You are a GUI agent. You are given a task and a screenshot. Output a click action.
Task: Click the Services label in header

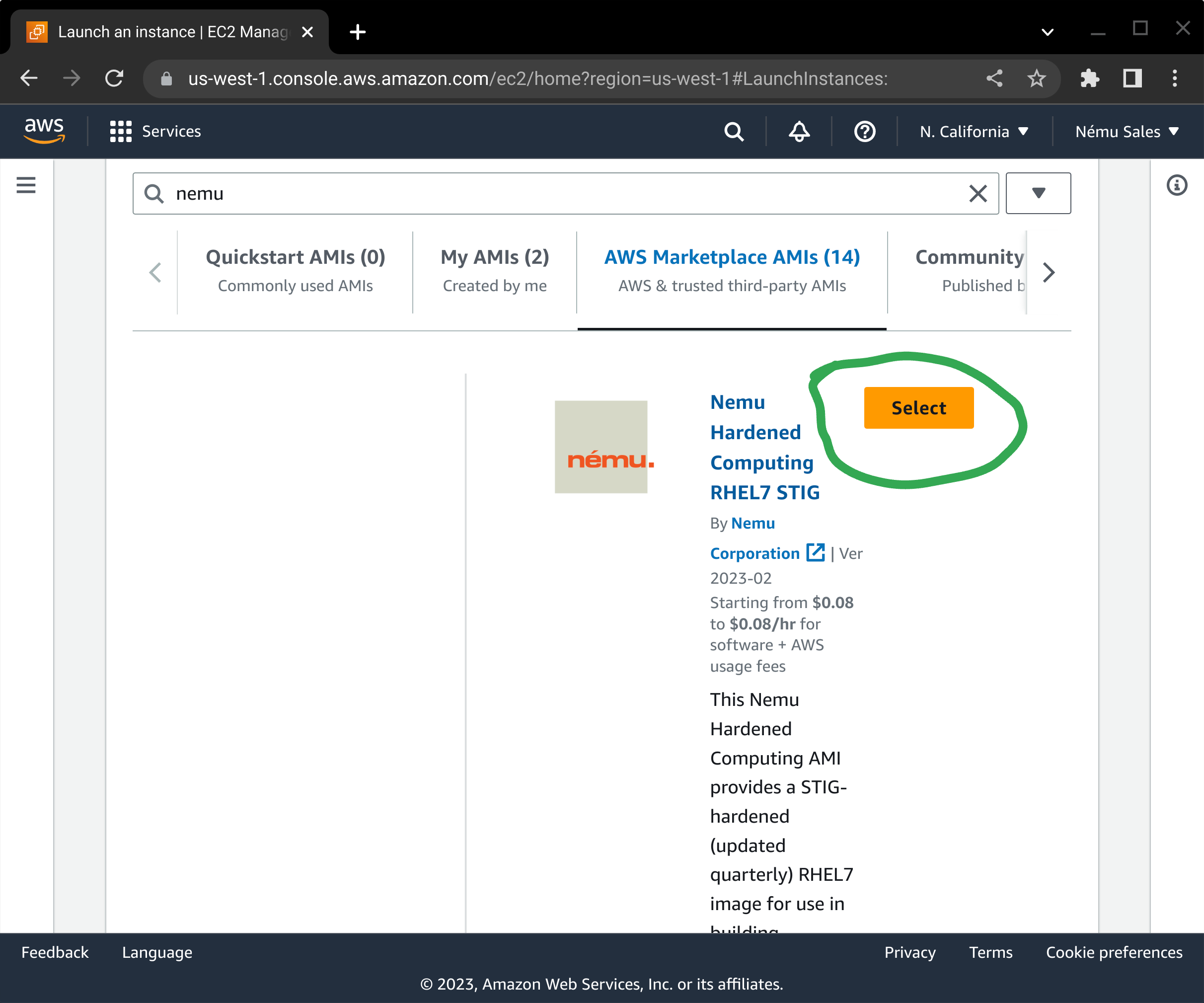(x=171, y=131)
